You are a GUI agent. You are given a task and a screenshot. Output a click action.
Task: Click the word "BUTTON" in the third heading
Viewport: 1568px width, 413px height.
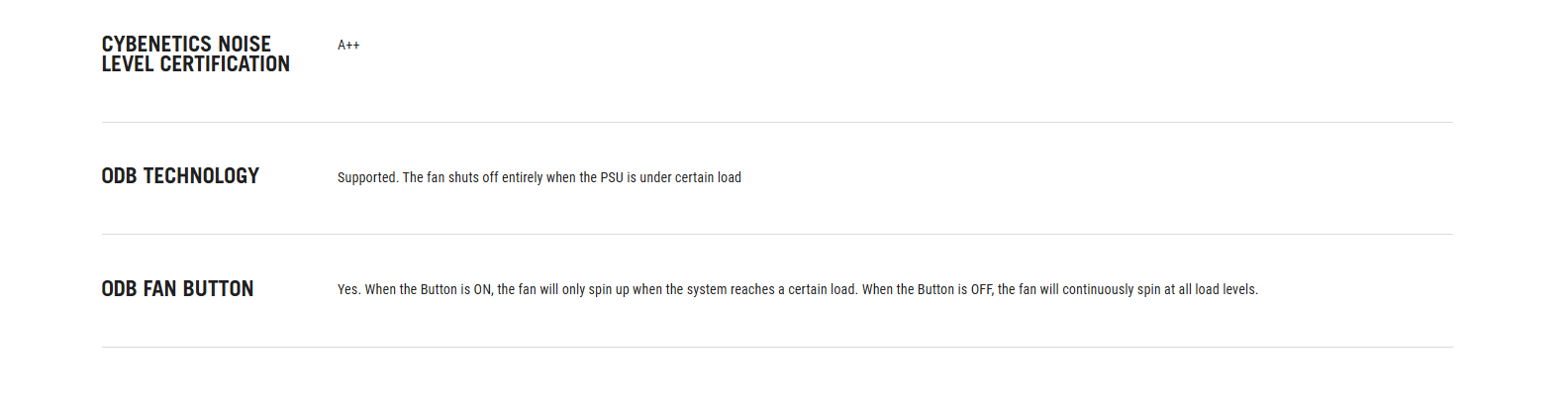coord(218,289)
